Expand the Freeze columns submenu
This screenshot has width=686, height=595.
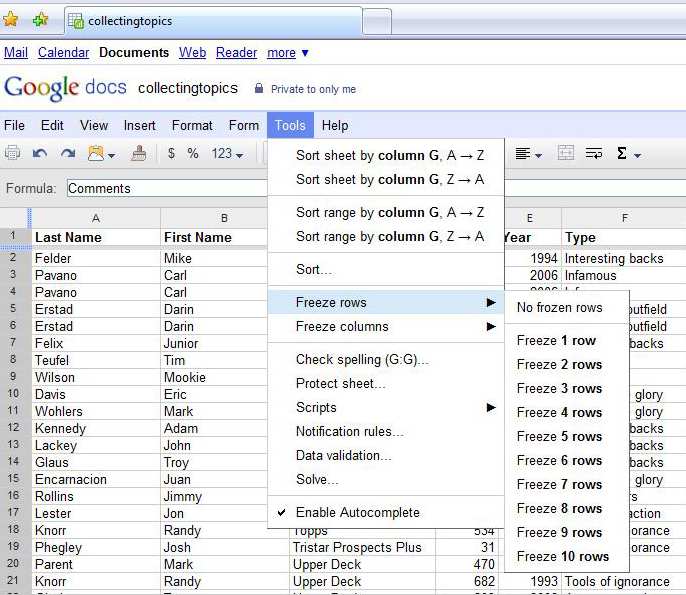coord(386,326)
